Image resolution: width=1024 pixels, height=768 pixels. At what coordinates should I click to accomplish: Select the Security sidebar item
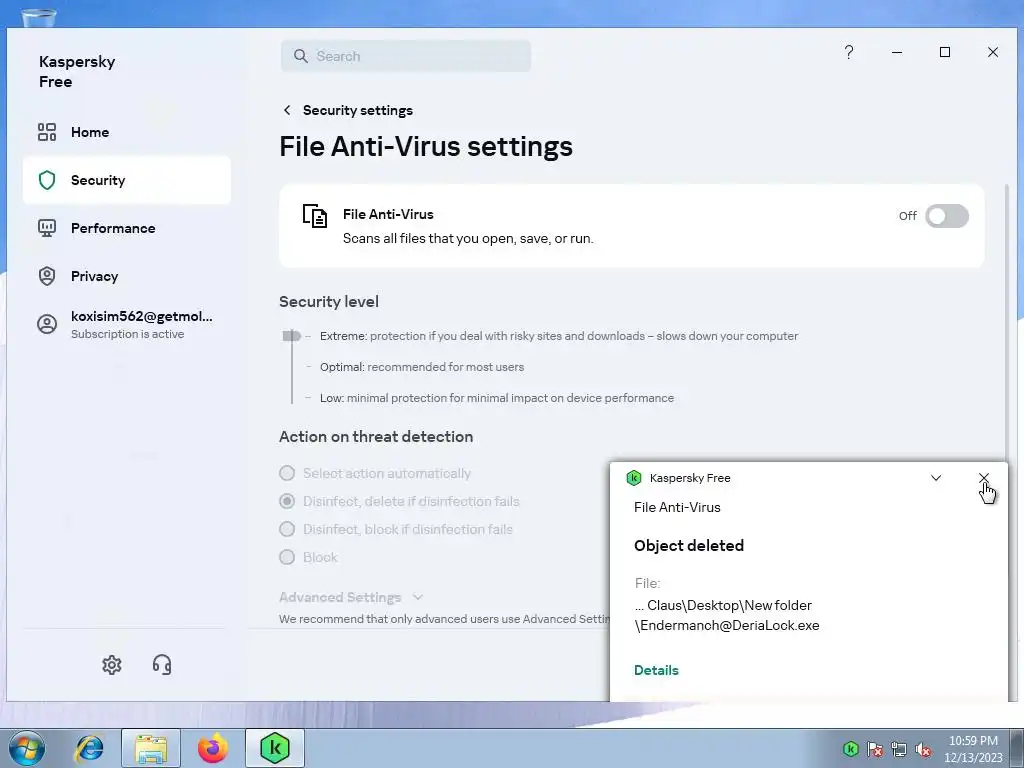126,180
